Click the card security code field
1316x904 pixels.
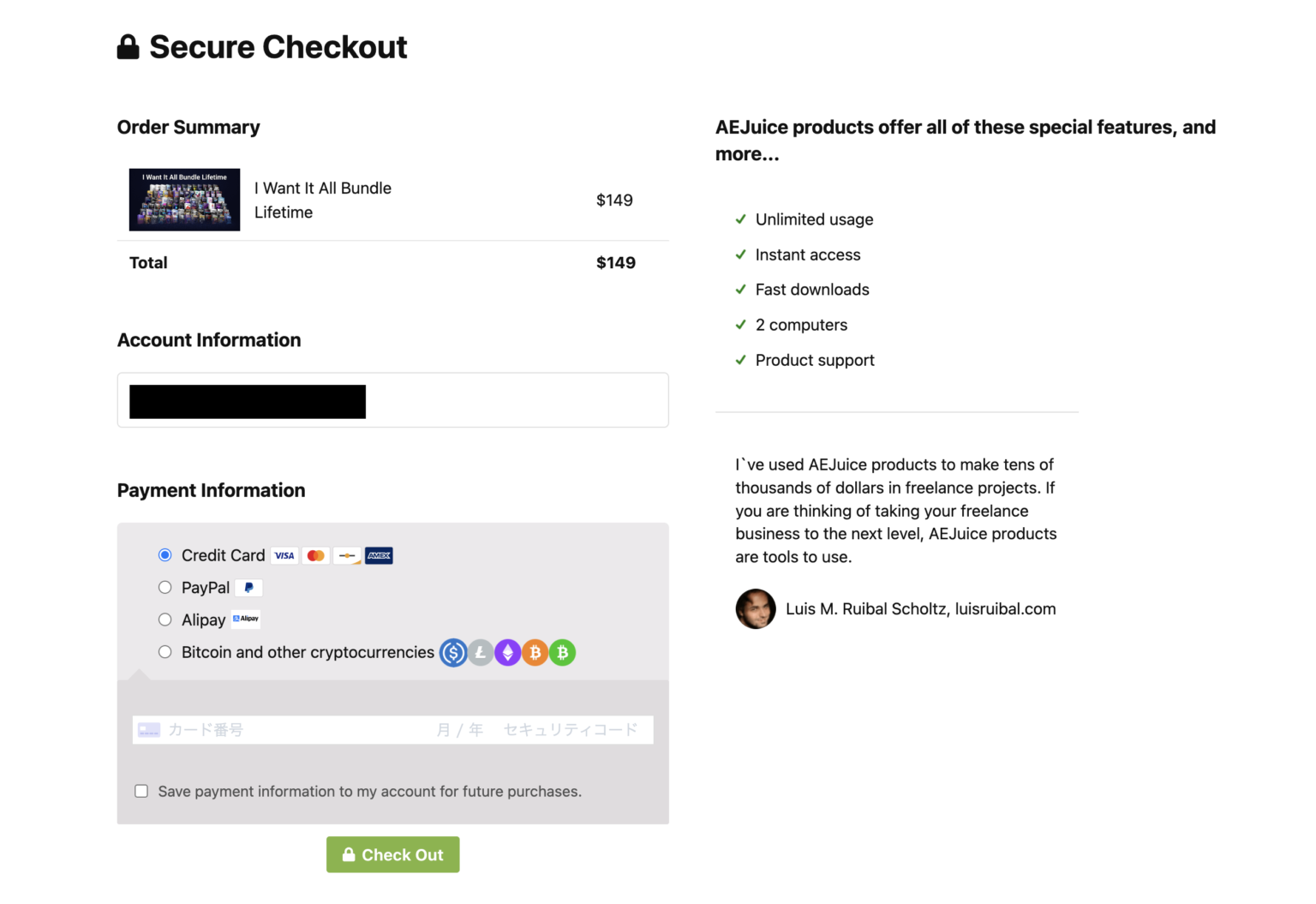(571, 730)
